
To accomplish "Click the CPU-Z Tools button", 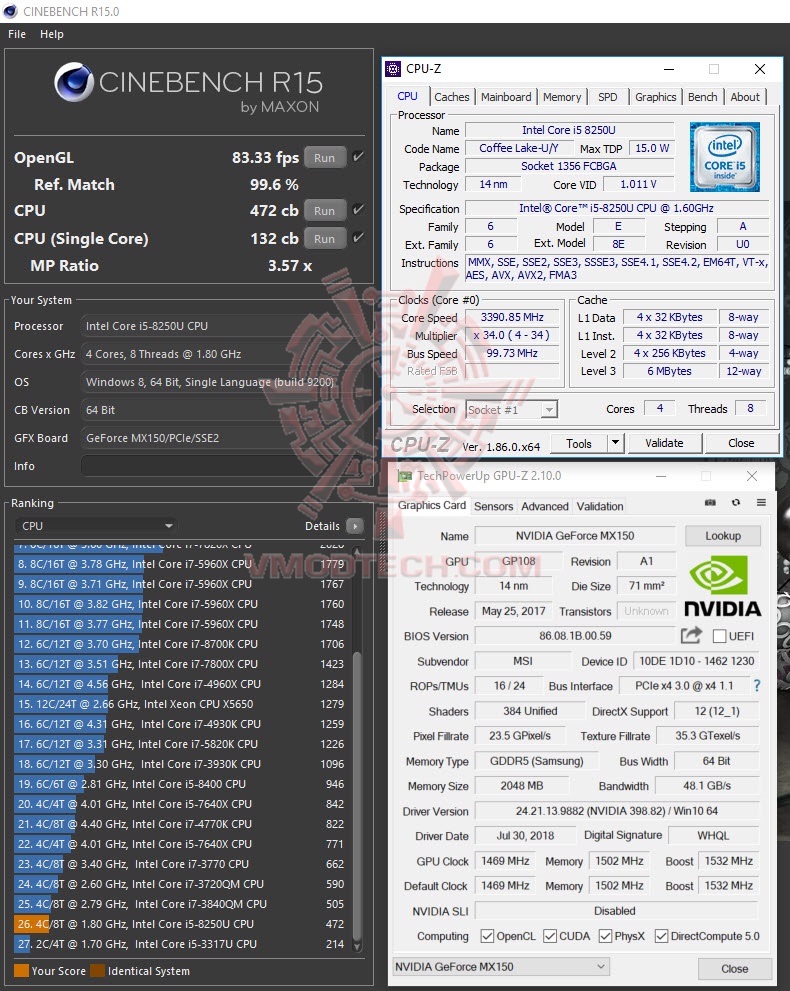I will point(579,443).
